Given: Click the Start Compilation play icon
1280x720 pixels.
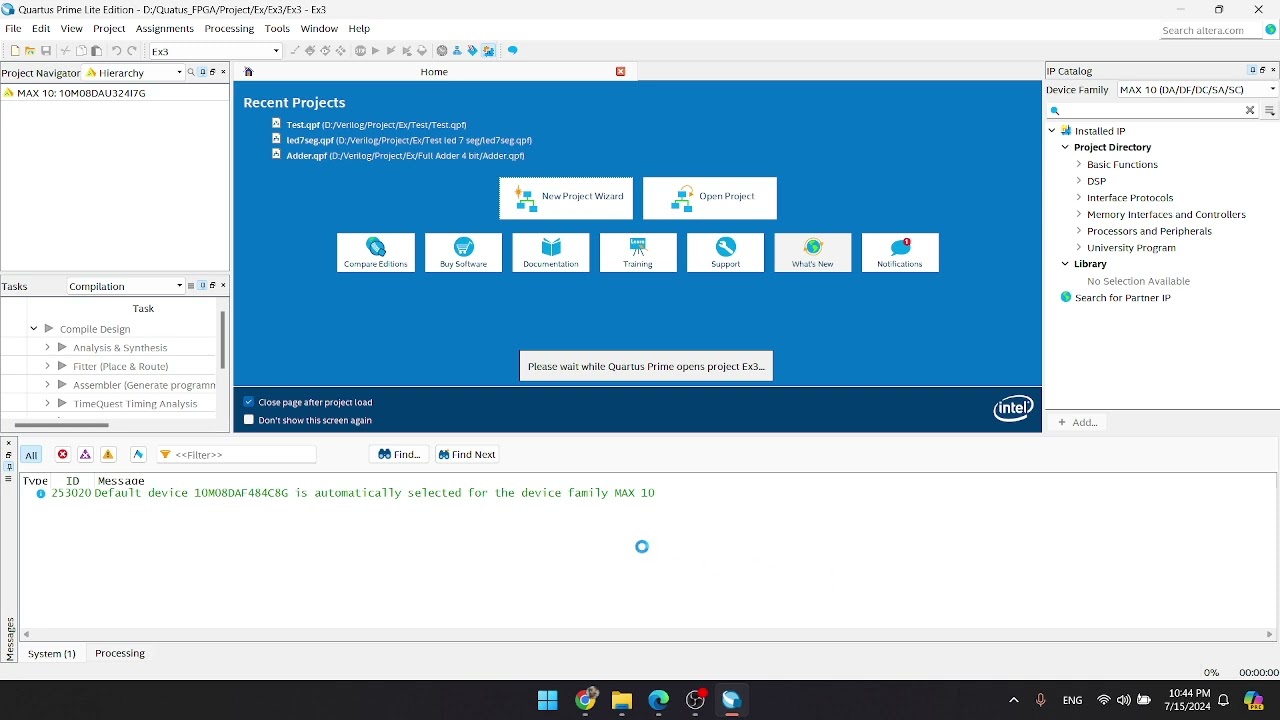Looking at the screenshot, I should pos(376,51).
